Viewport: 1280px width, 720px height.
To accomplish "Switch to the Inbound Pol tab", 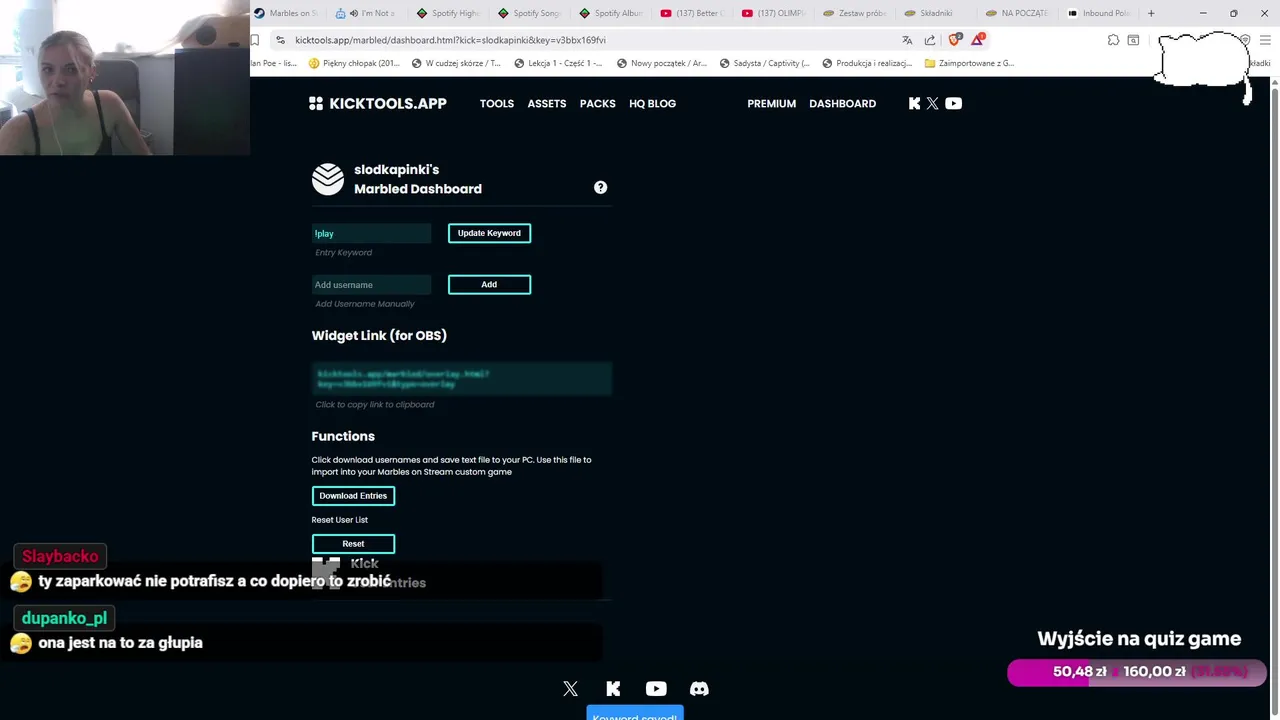I will point(1099,13).
